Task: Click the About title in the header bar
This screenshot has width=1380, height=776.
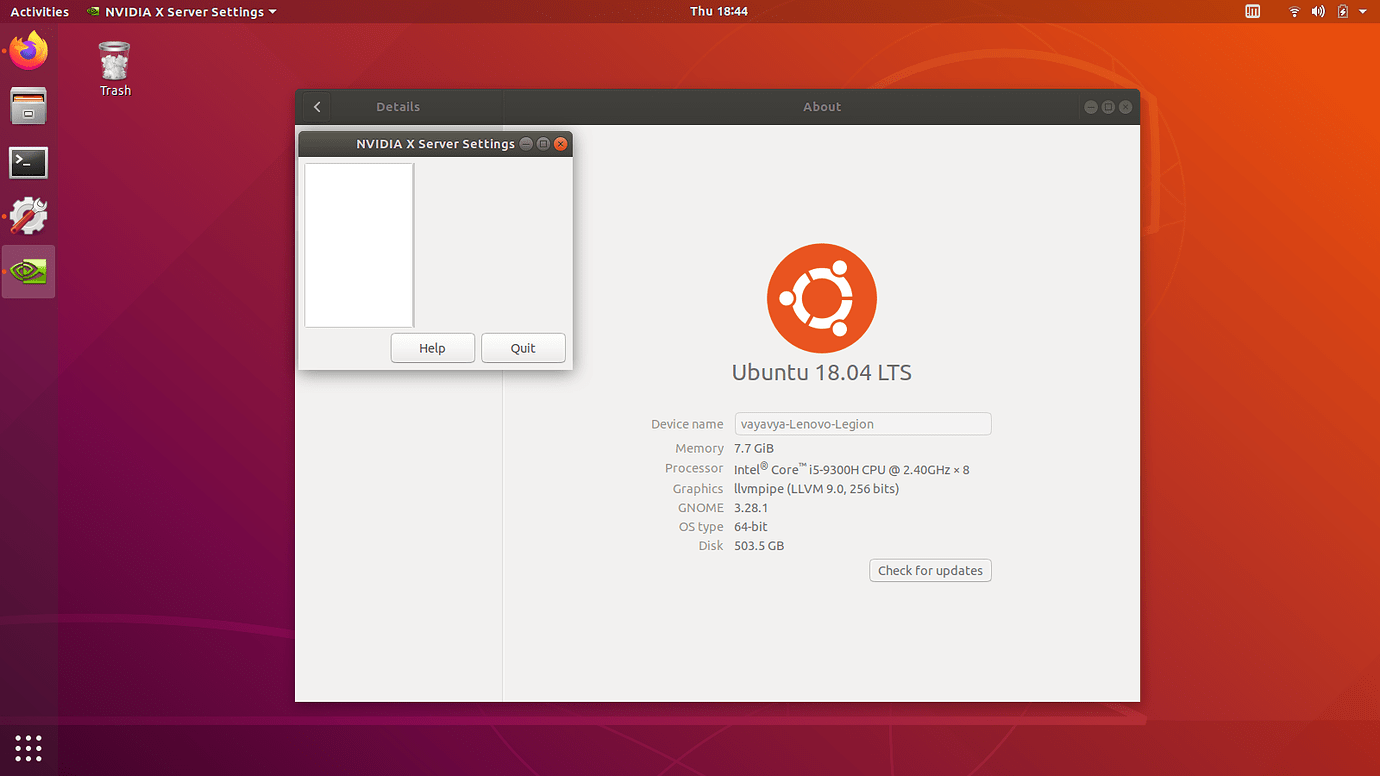Action: coord(822,107)
